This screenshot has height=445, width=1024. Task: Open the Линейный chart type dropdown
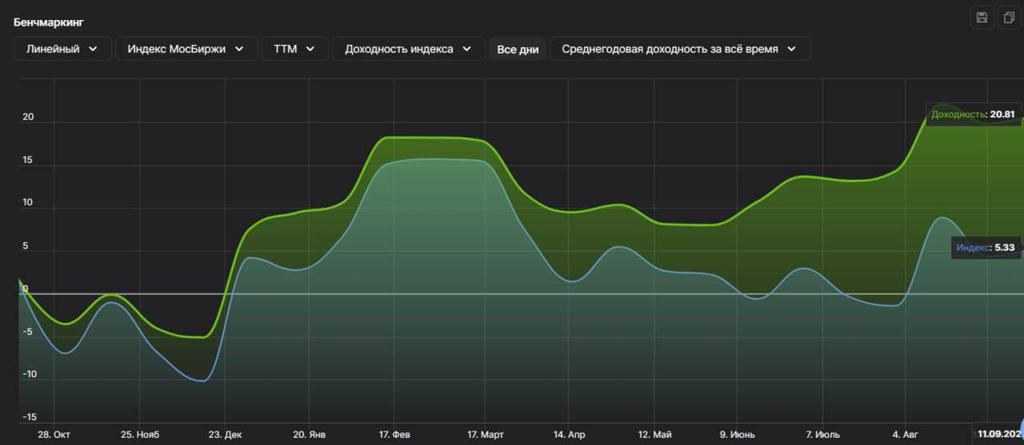[61, 49]
